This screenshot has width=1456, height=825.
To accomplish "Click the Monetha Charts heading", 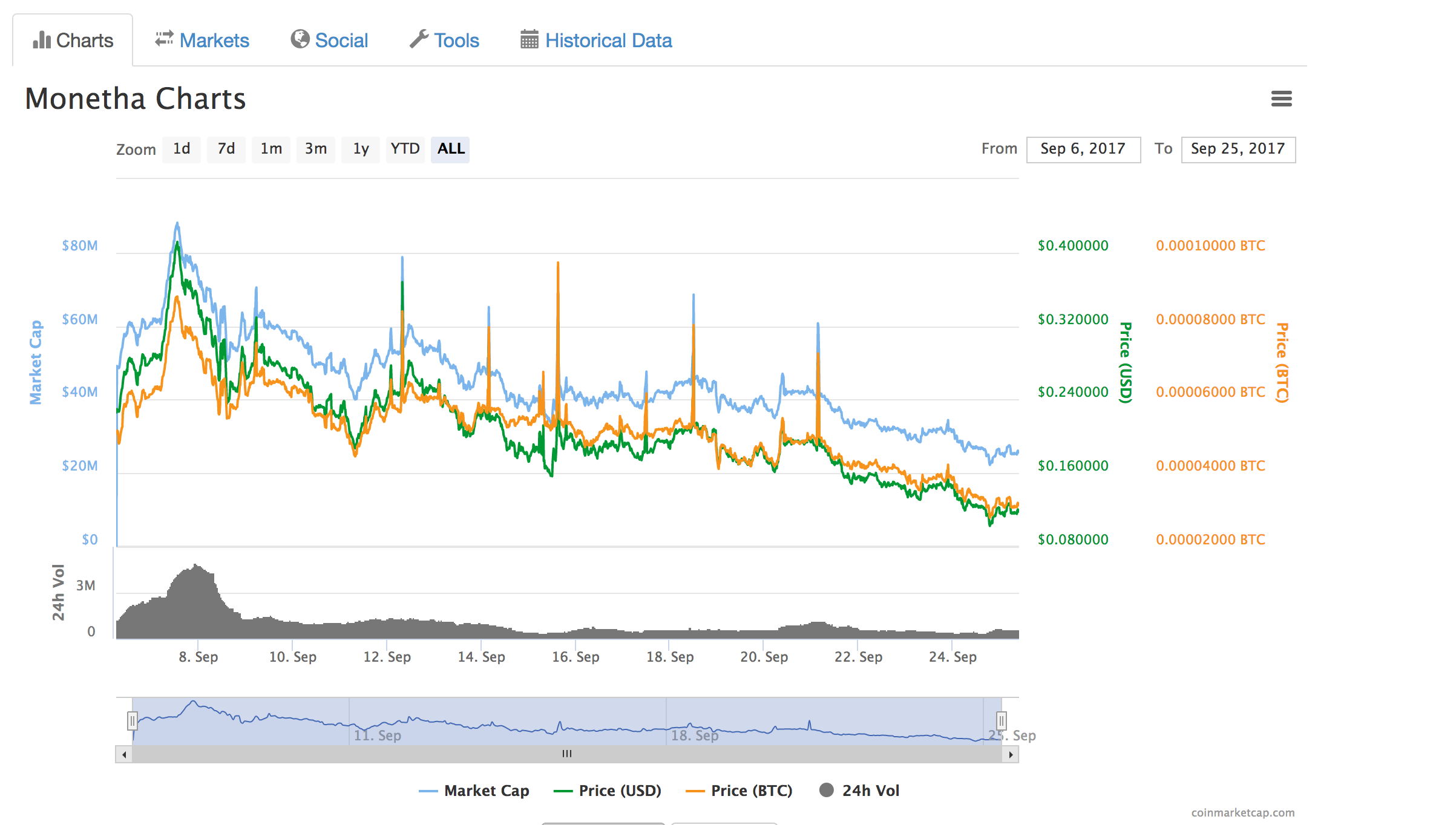I will pos(136,99).
